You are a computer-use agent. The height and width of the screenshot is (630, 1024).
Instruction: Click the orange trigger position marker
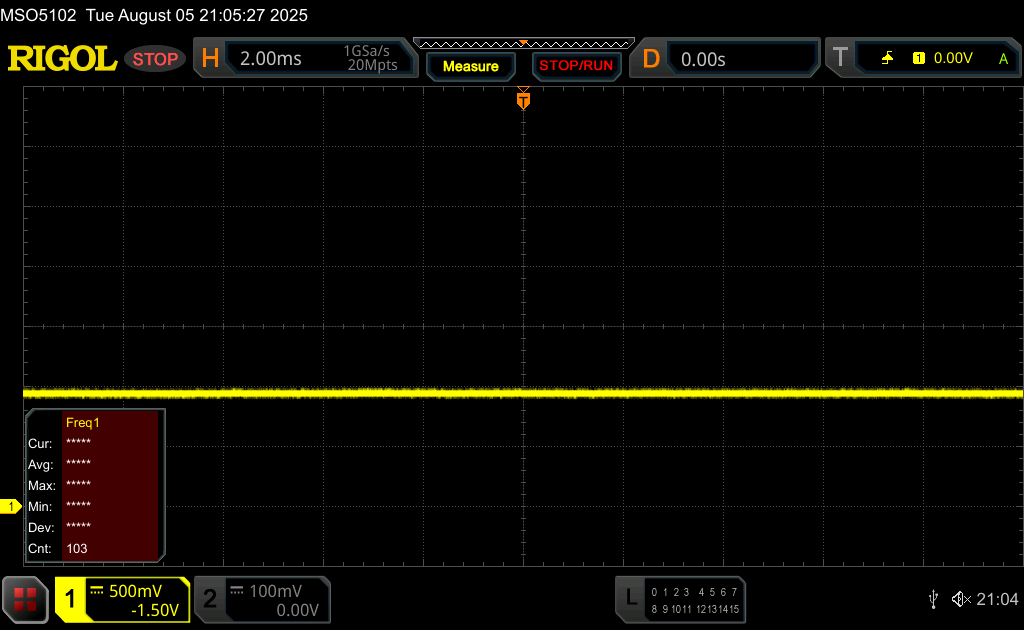pos(522,99)
